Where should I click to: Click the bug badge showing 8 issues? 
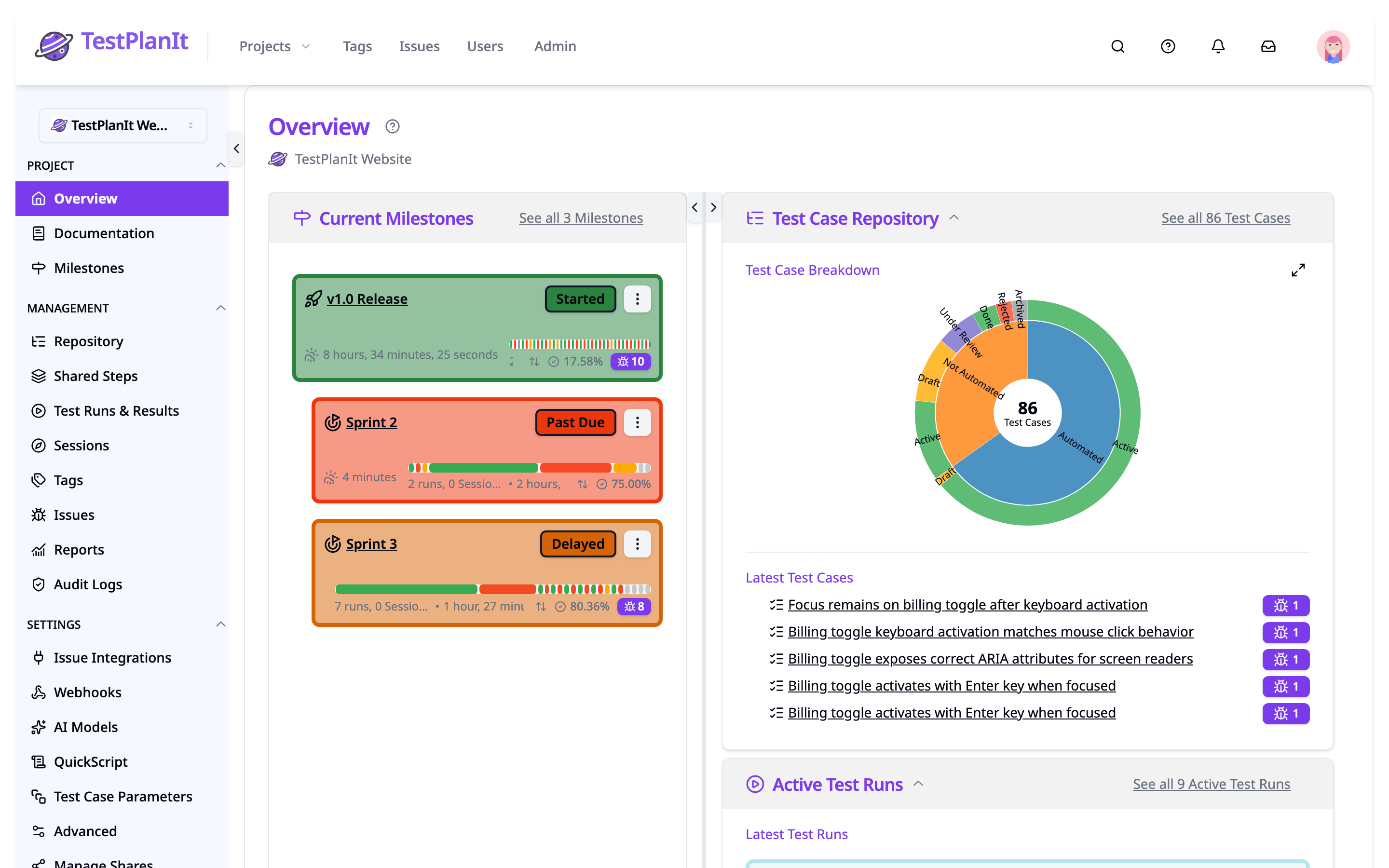634,606
